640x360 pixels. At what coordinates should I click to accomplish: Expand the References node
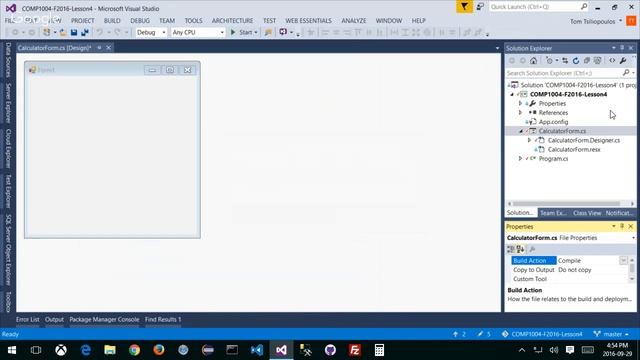[x=520, y=113]
